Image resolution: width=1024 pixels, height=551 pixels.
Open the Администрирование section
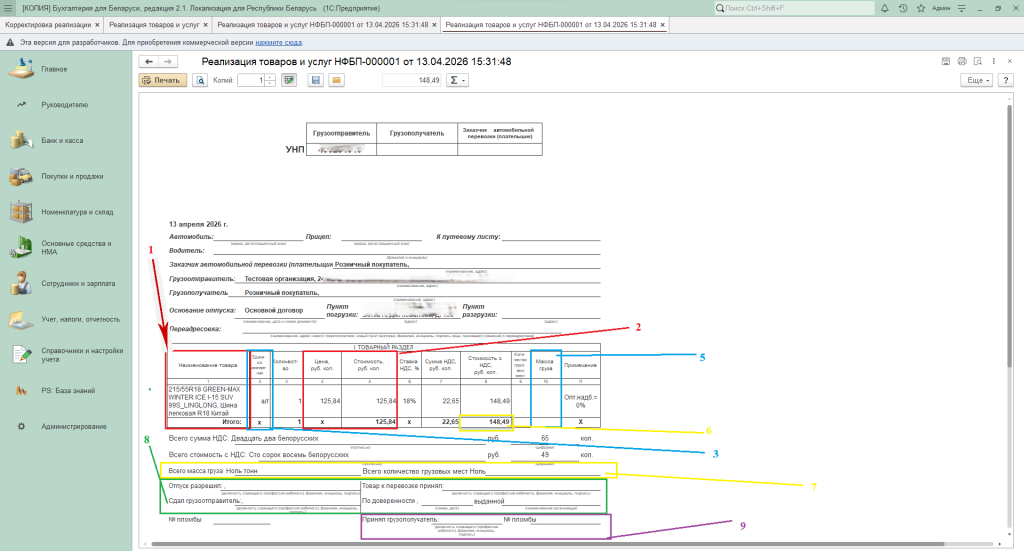click(73, 426)
